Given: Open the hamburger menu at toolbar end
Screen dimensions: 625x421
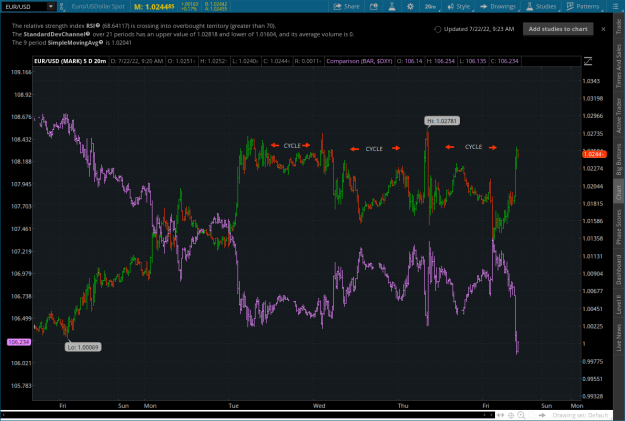Looking at the screenshot, I should click(x=615, y=6).
